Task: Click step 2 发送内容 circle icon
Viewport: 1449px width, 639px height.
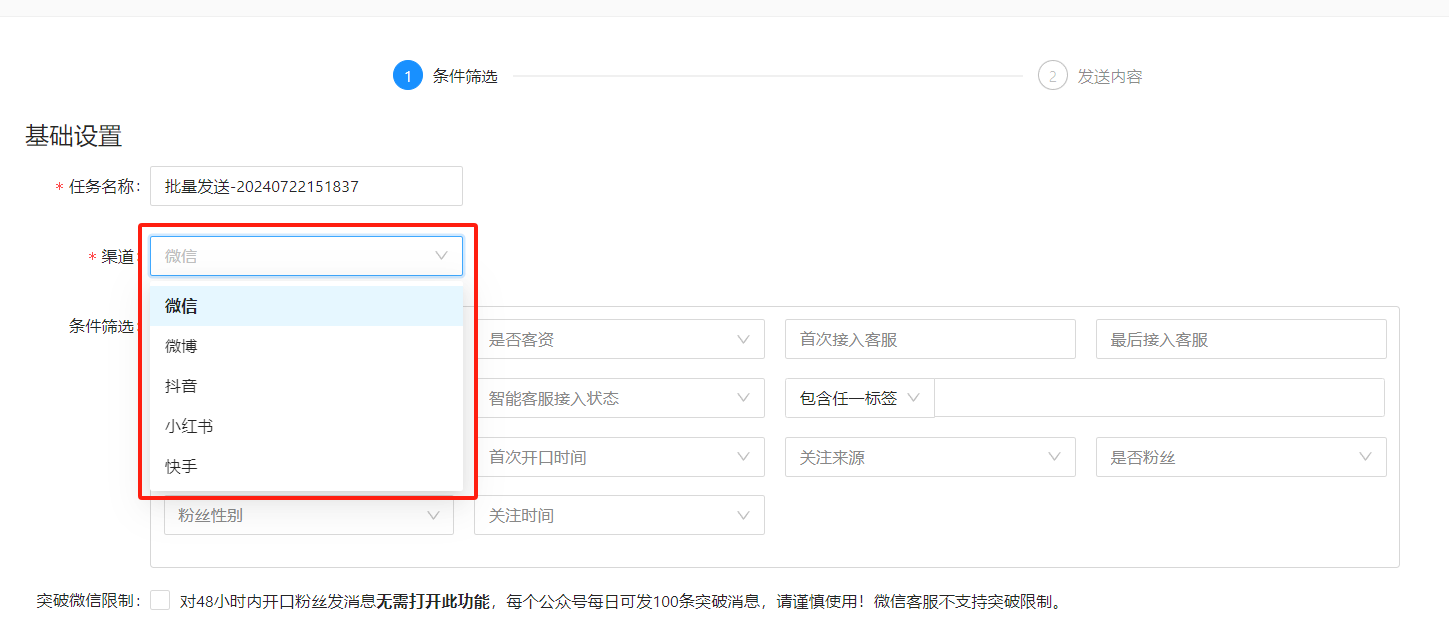Action: pyautogui.click(x=1052, y=76)
